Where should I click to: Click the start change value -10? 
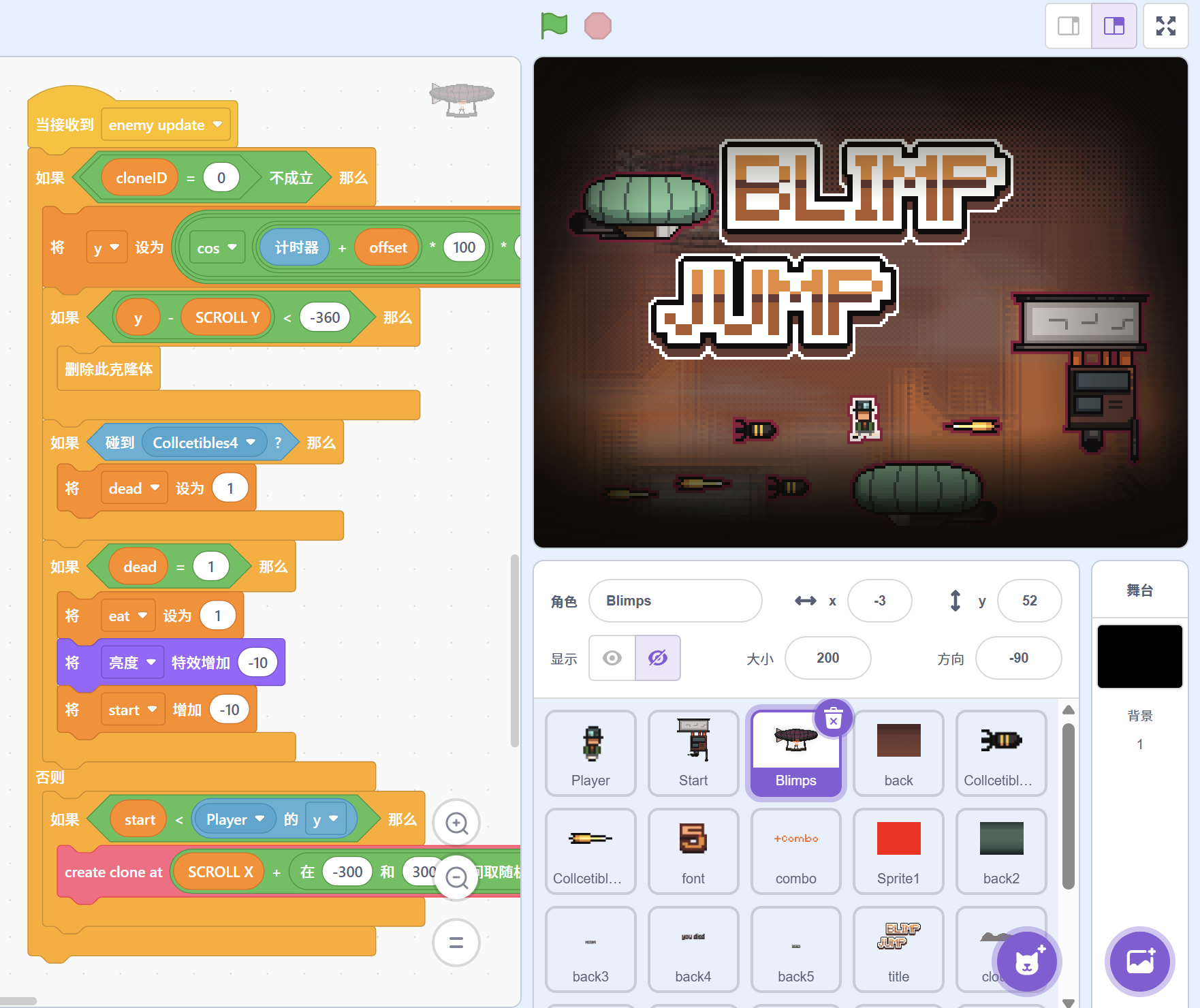click(x=230, y=710)
